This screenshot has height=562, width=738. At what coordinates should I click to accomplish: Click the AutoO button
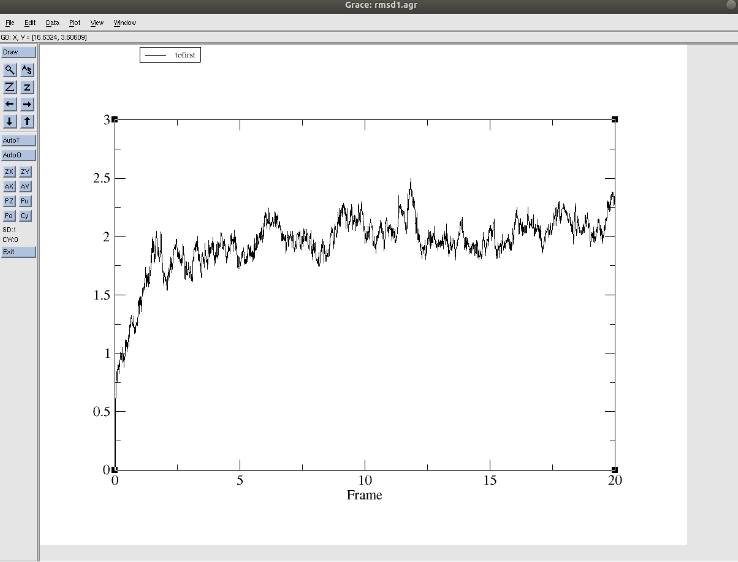coord(18,155)
